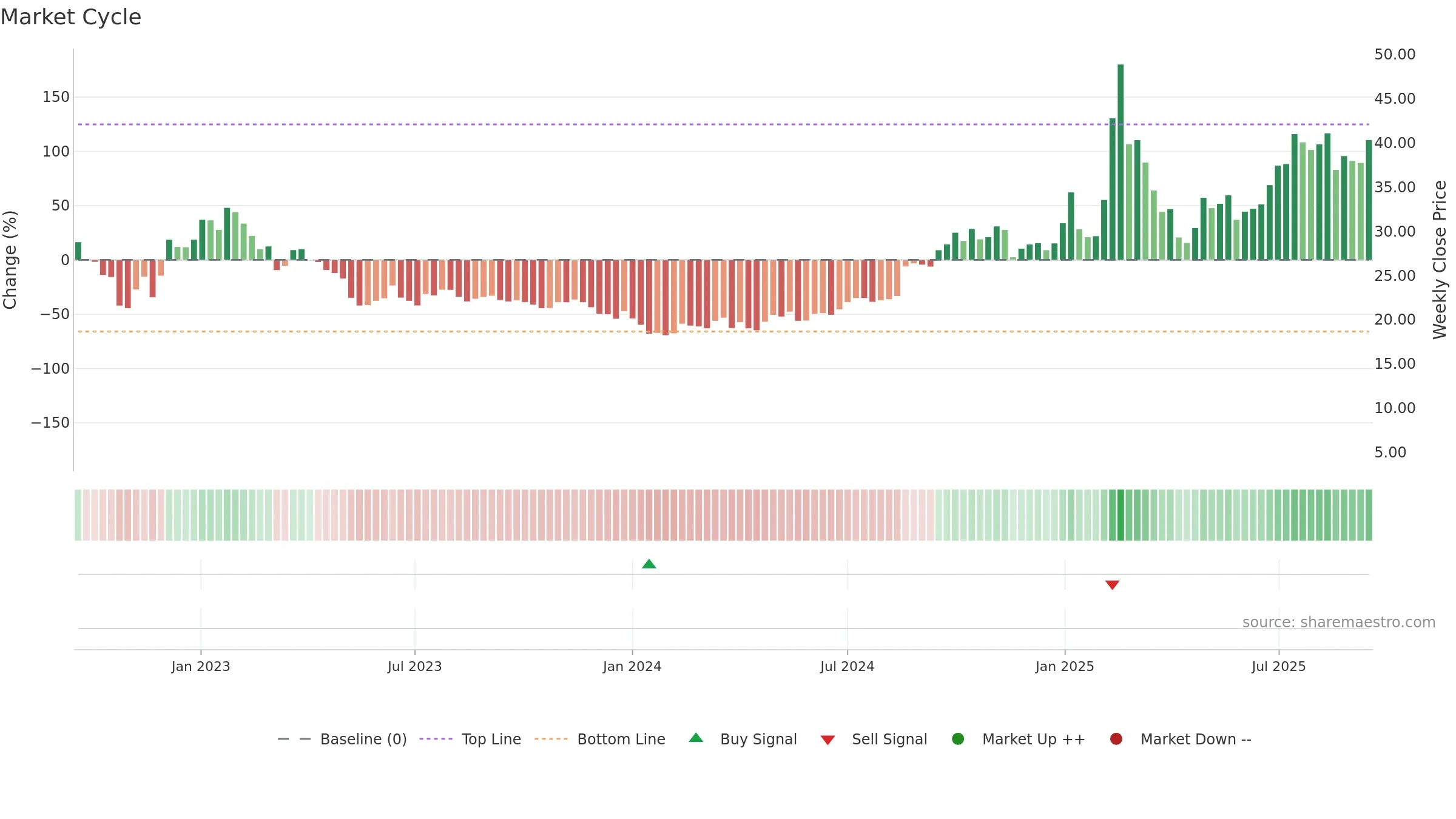This screenshot has height=819, width=1456.
Task: Click the source: sharemaestro.com text
Action: tap(1339, 622)
